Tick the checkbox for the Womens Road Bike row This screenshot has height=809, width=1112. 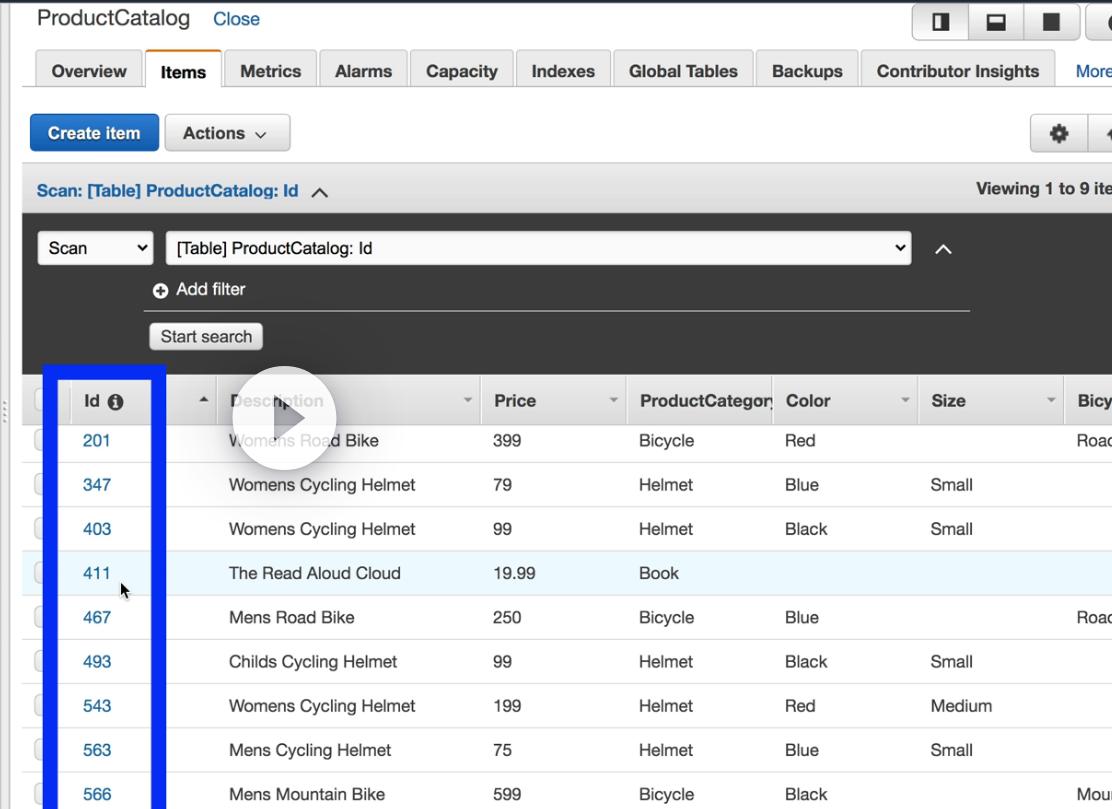[38, 441]
